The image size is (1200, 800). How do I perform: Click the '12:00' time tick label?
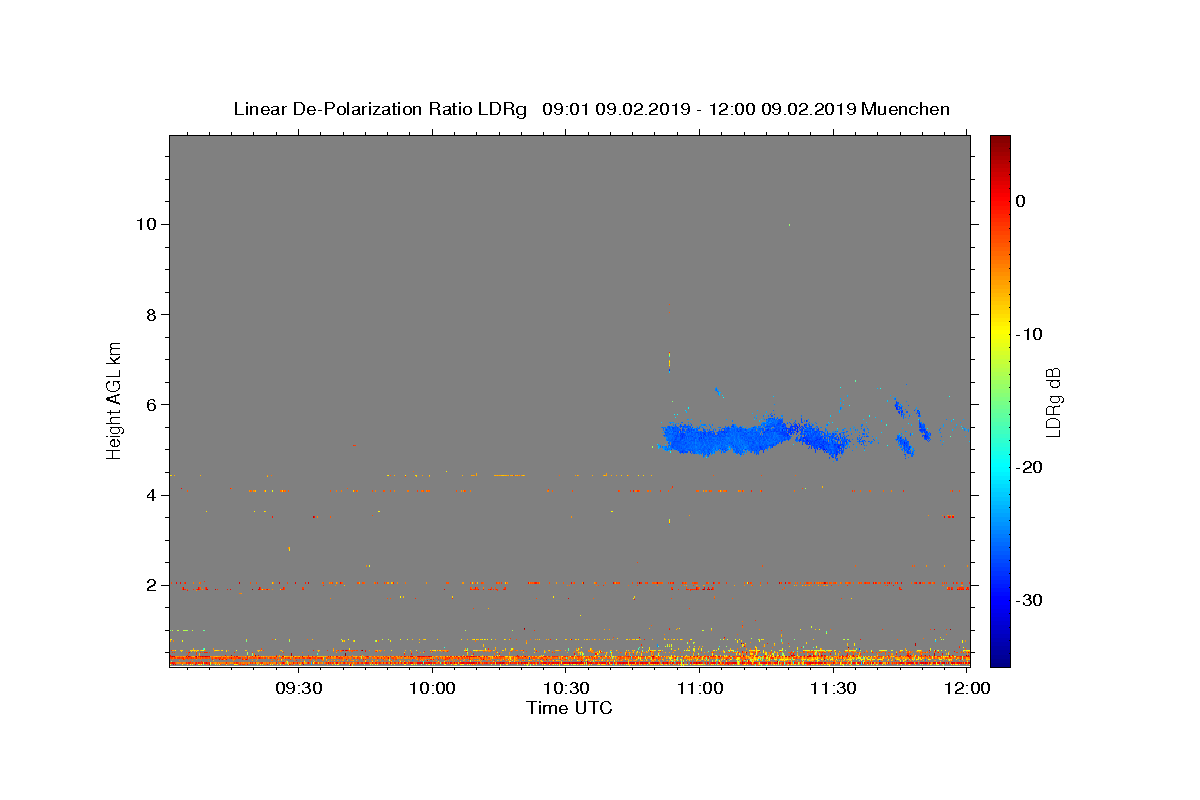[x=966, y=688]
